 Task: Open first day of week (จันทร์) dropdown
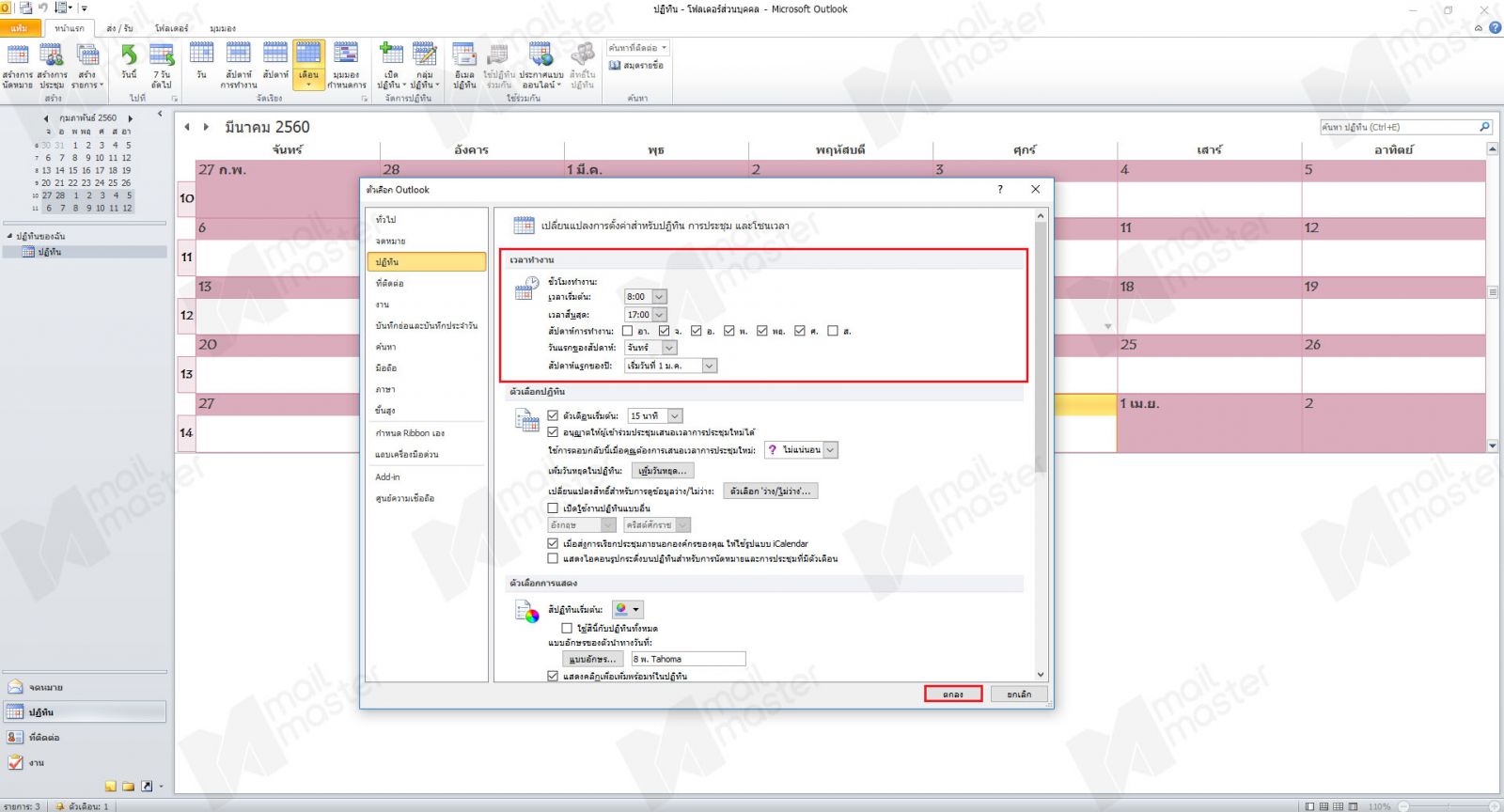coord(670,348)
